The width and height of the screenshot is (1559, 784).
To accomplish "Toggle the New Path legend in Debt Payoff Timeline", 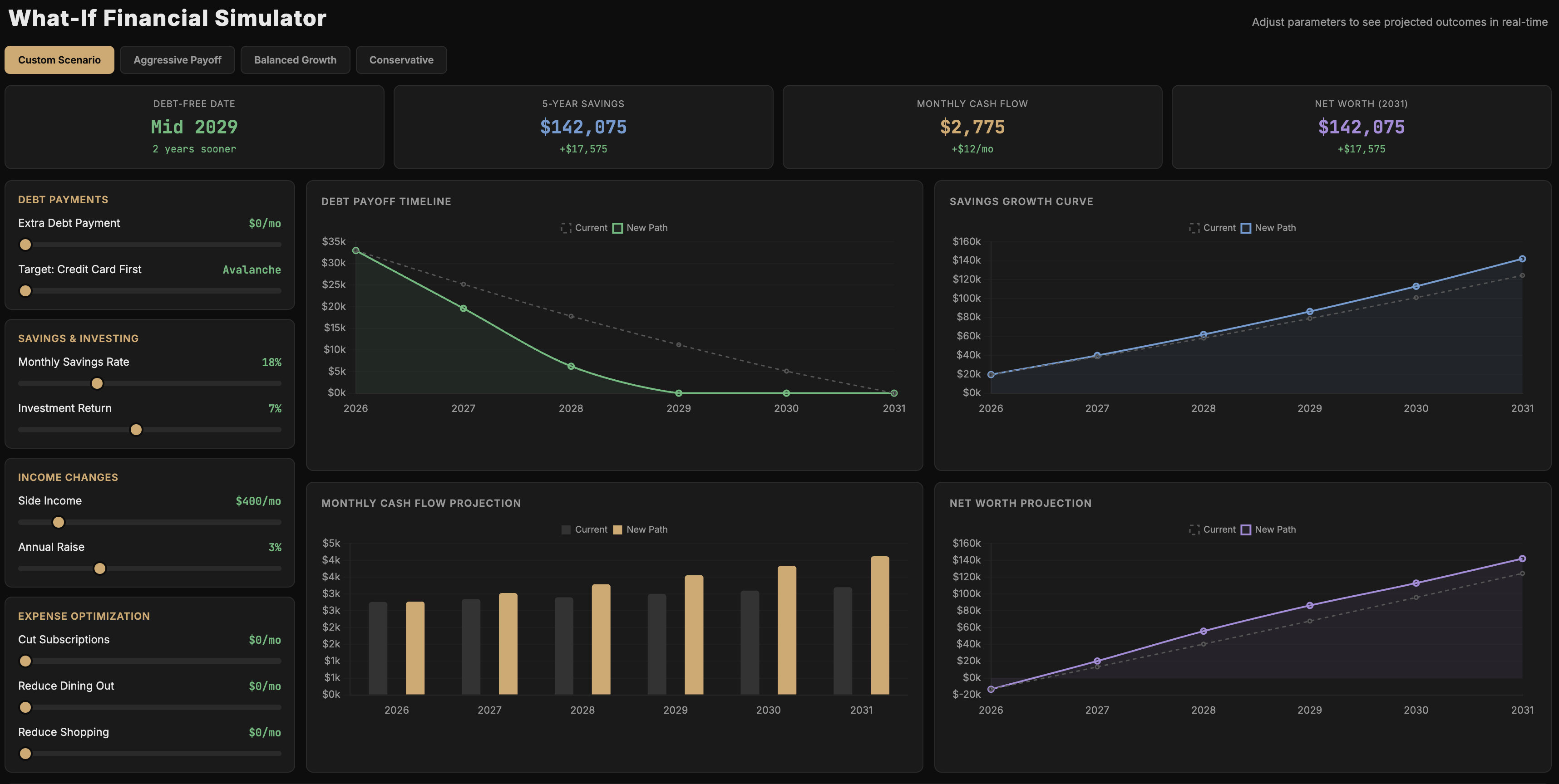I will pyautogui.click(x=640, y=227).
